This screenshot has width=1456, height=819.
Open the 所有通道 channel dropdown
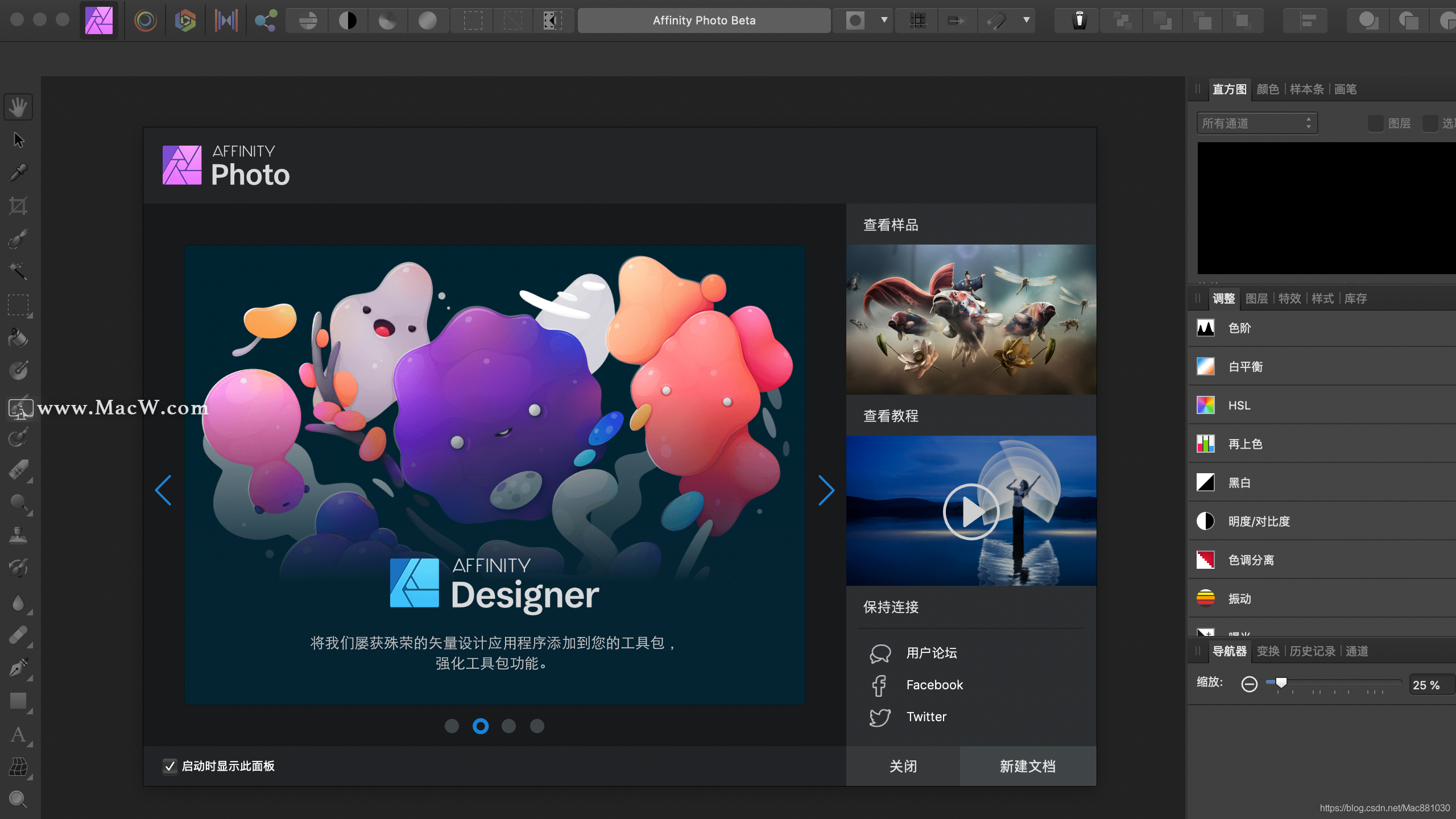tap(1257, 123)
